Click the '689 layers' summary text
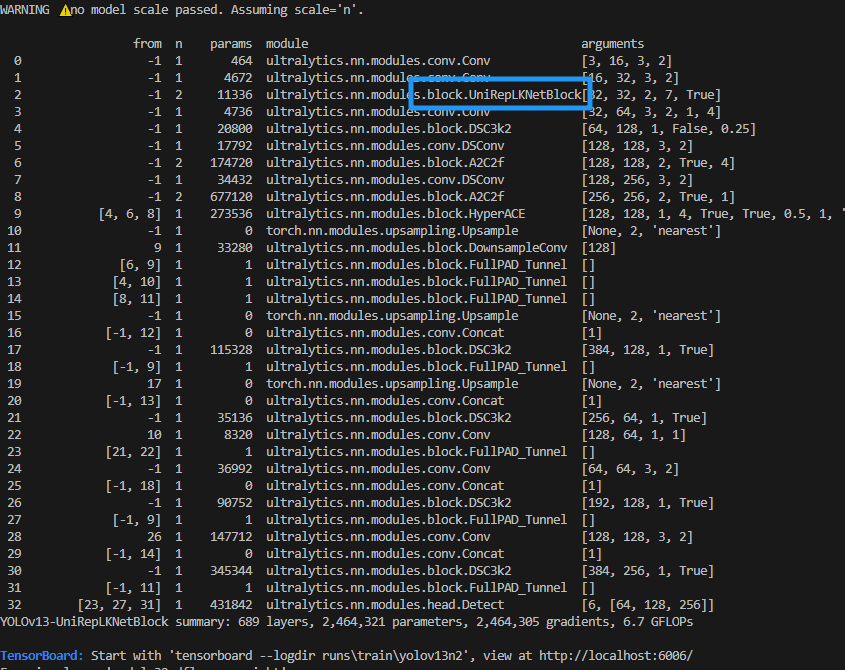The image size is (845, 670). click(x=272, y=622)
